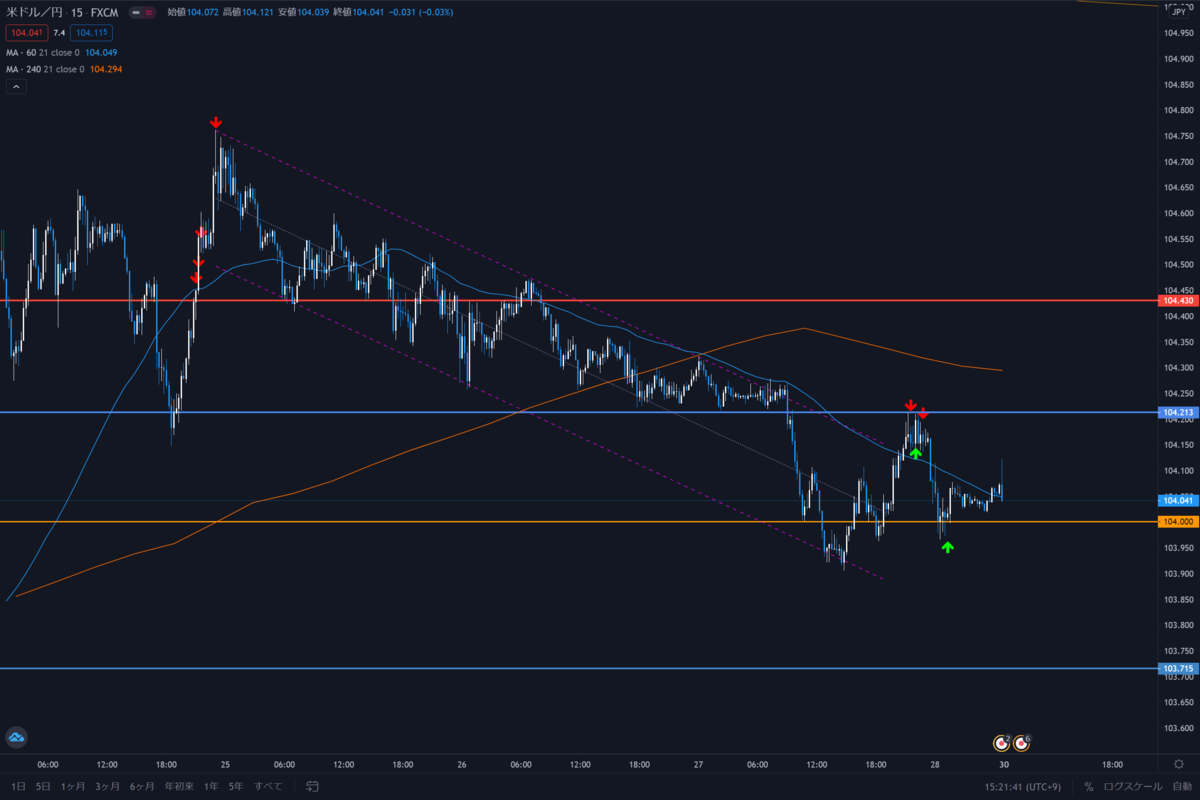Open the go-to-date calendar icon

[313, 786]
